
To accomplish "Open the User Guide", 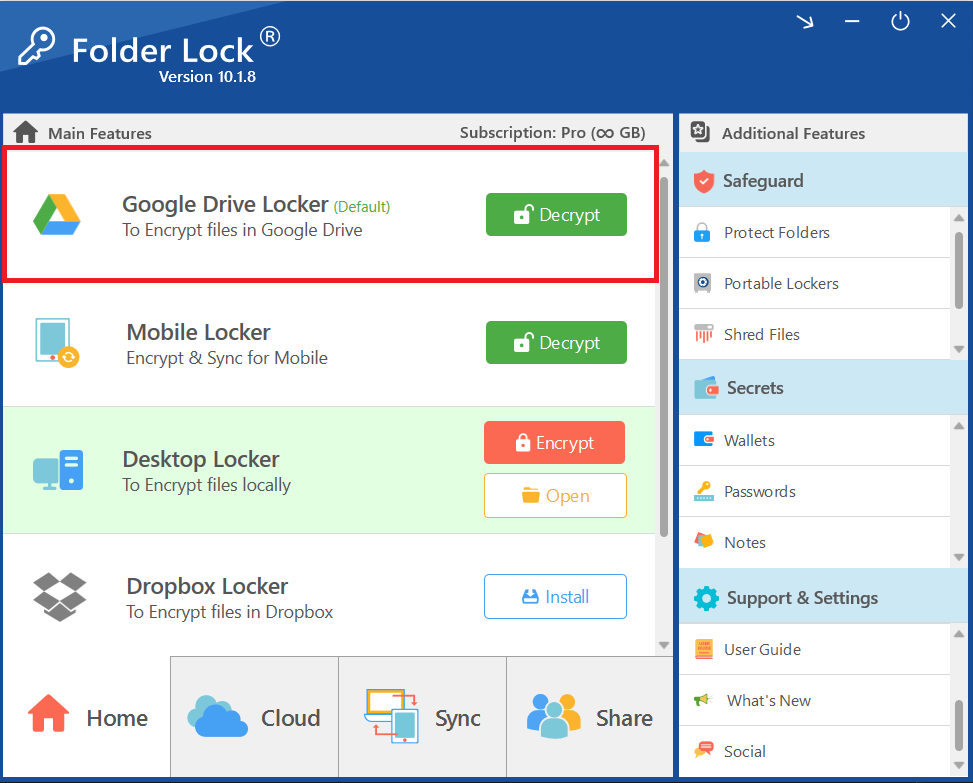I will tap(815, 649).
